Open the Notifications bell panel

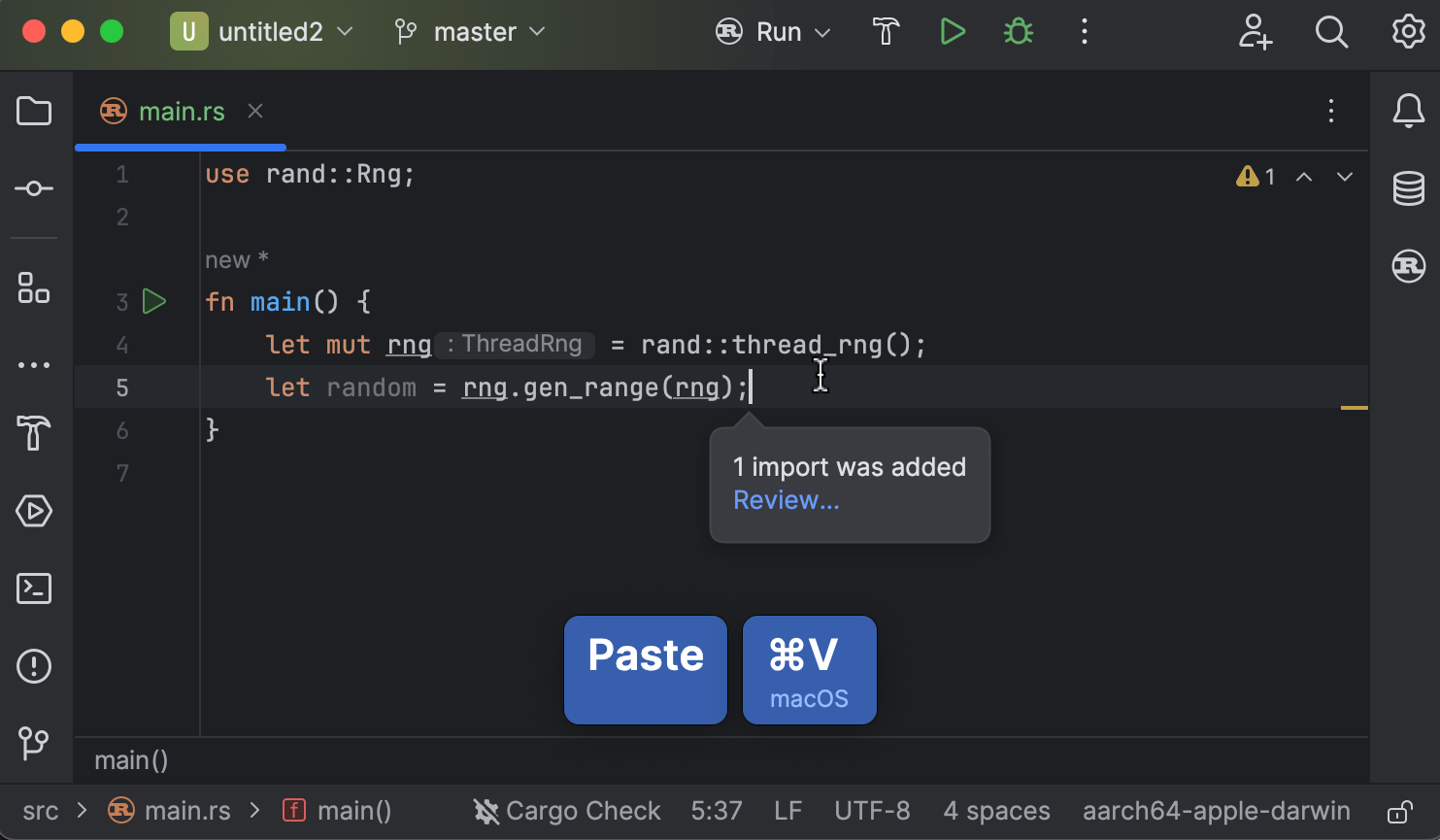1408,111
